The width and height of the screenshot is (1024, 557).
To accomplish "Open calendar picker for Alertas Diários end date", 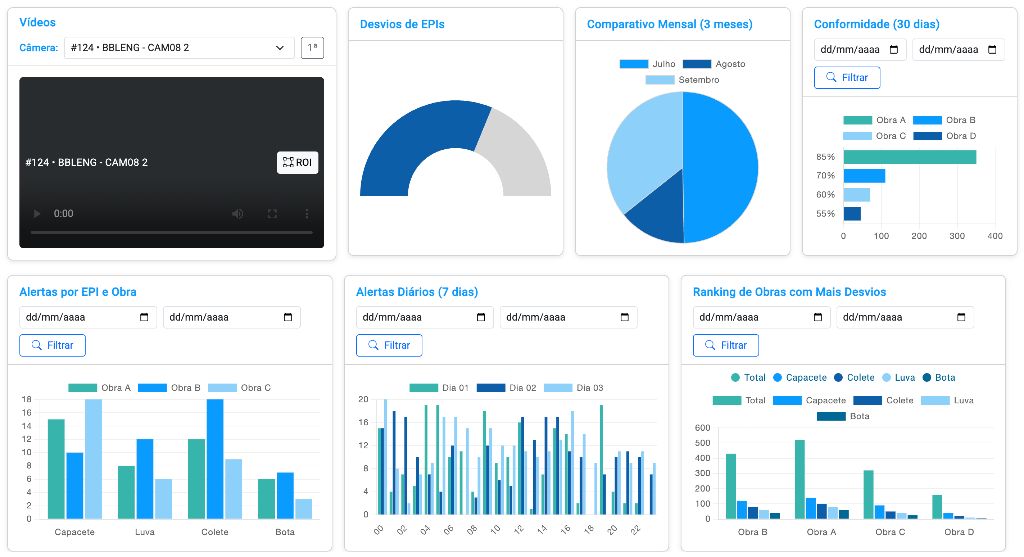I will point(625,317).
